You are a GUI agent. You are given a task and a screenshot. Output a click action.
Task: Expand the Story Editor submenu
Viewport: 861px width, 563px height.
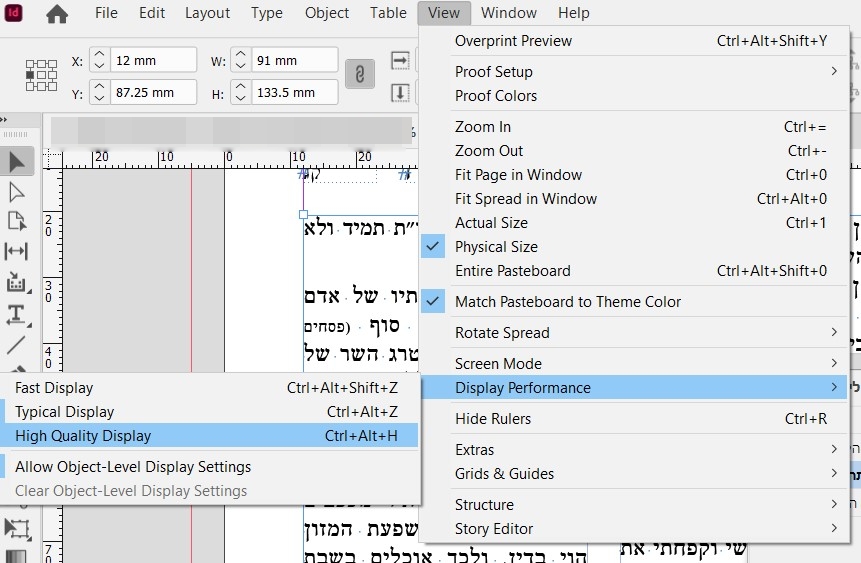(x=634, y=528)
